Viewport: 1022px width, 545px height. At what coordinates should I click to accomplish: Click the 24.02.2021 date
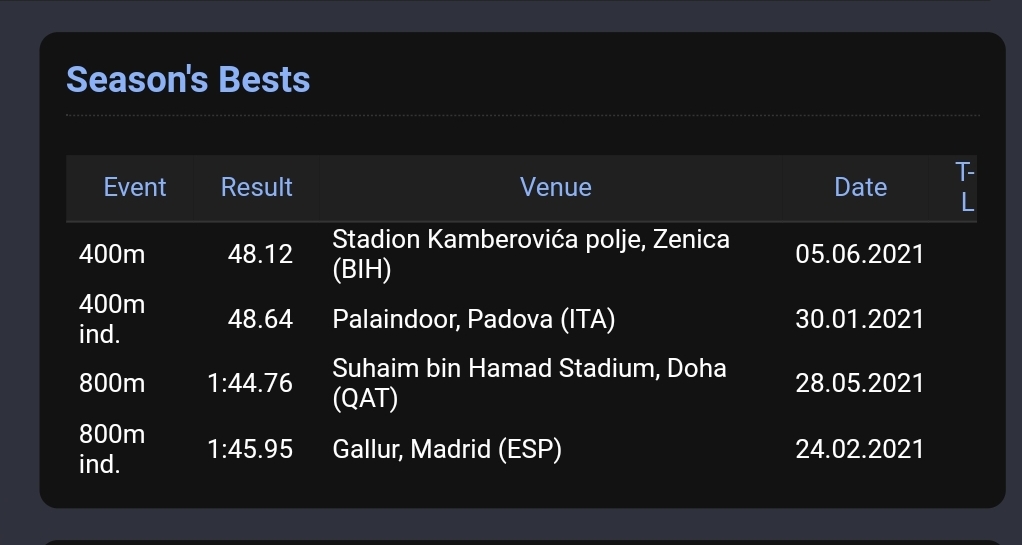(860, 449)
